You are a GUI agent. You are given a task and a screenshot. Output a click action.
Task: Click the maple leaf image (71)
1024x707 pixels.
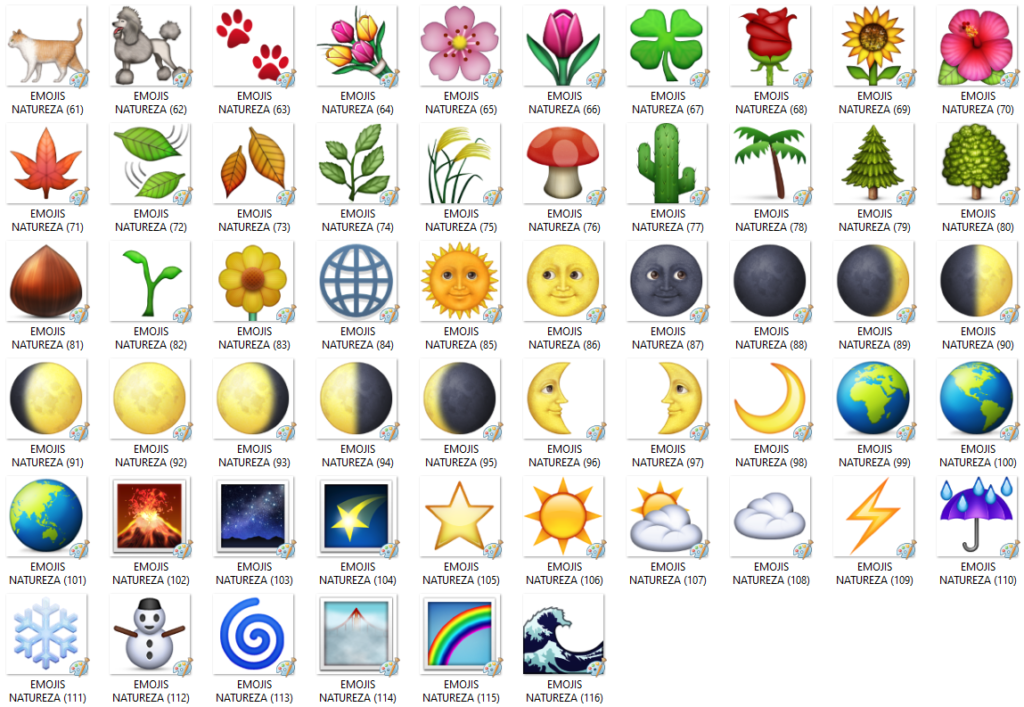[46, 163]
